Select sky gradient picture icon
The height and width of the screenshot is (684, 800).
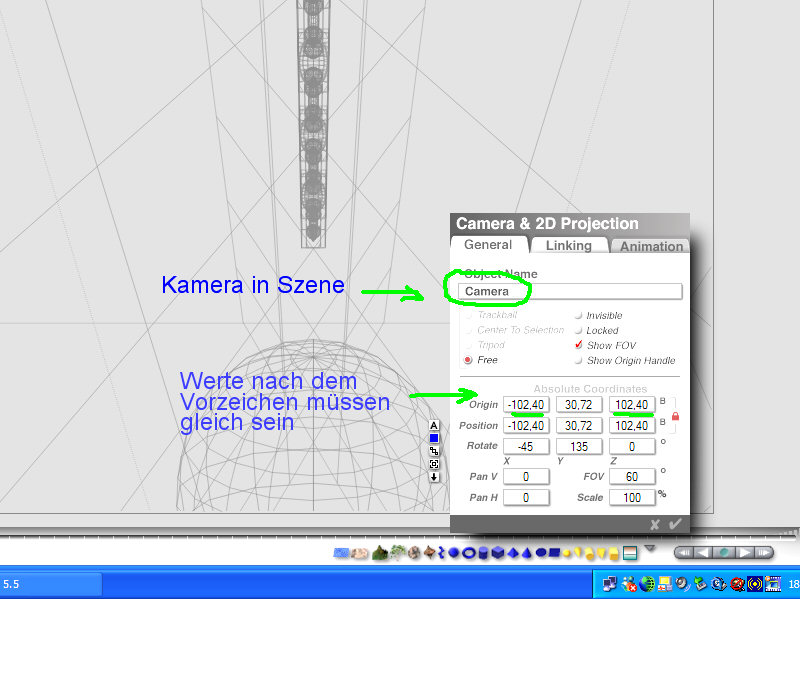630,553
